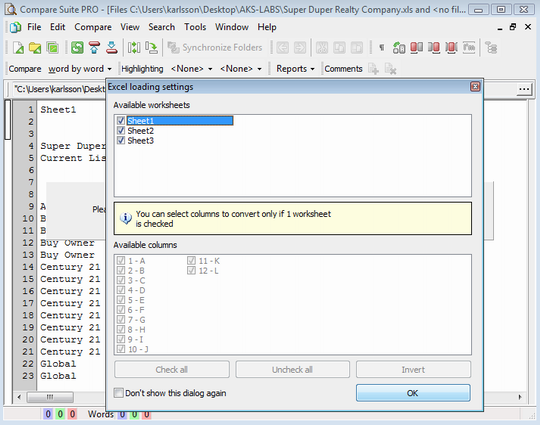Click the swap panels vertical arrows icon
The width and height of the screenshot is (540, 425).
coord(134,48)
